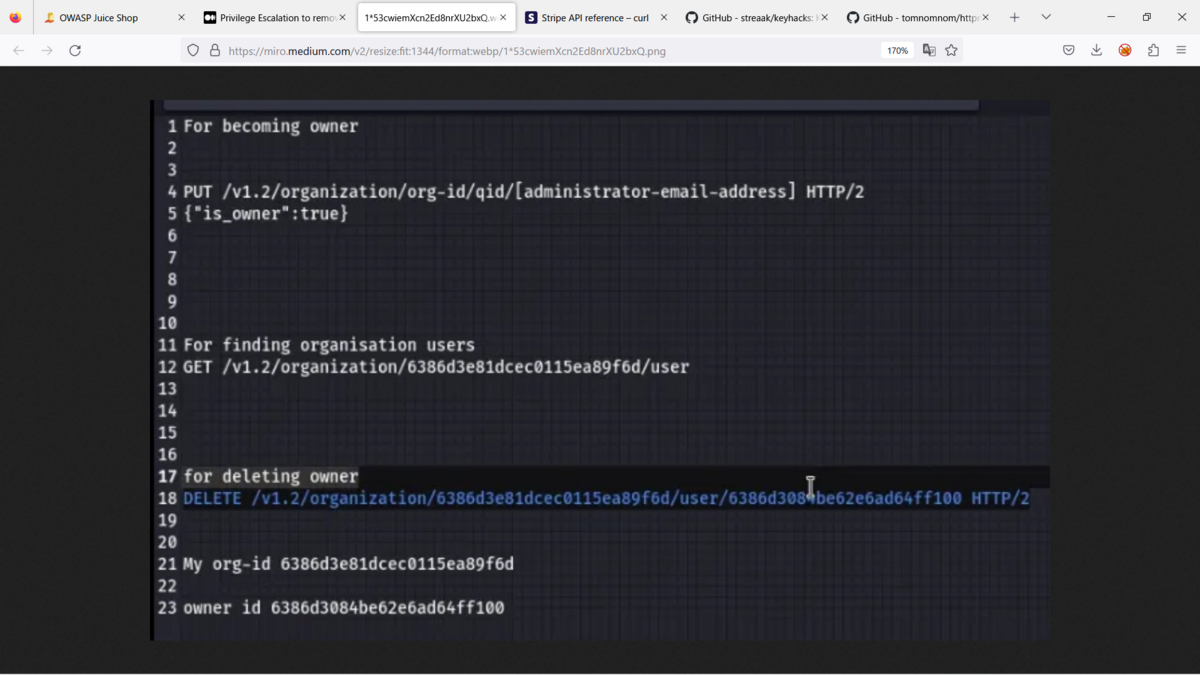1200x675 pixels.
Task: Open the Stripe API reference – curl tab
Action: point(595,17)
